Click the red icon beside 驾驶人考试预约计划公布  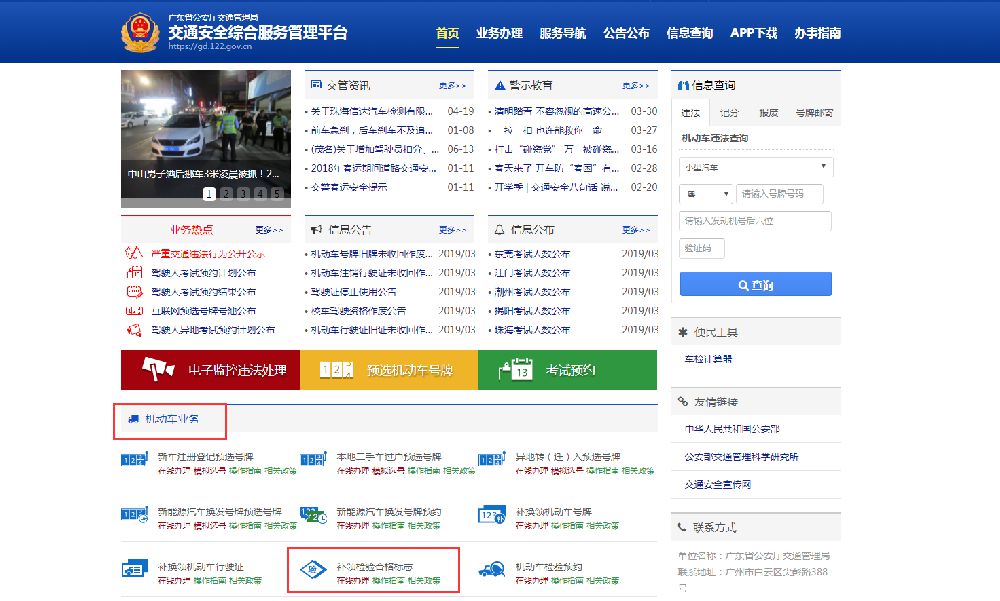[134, 272]
